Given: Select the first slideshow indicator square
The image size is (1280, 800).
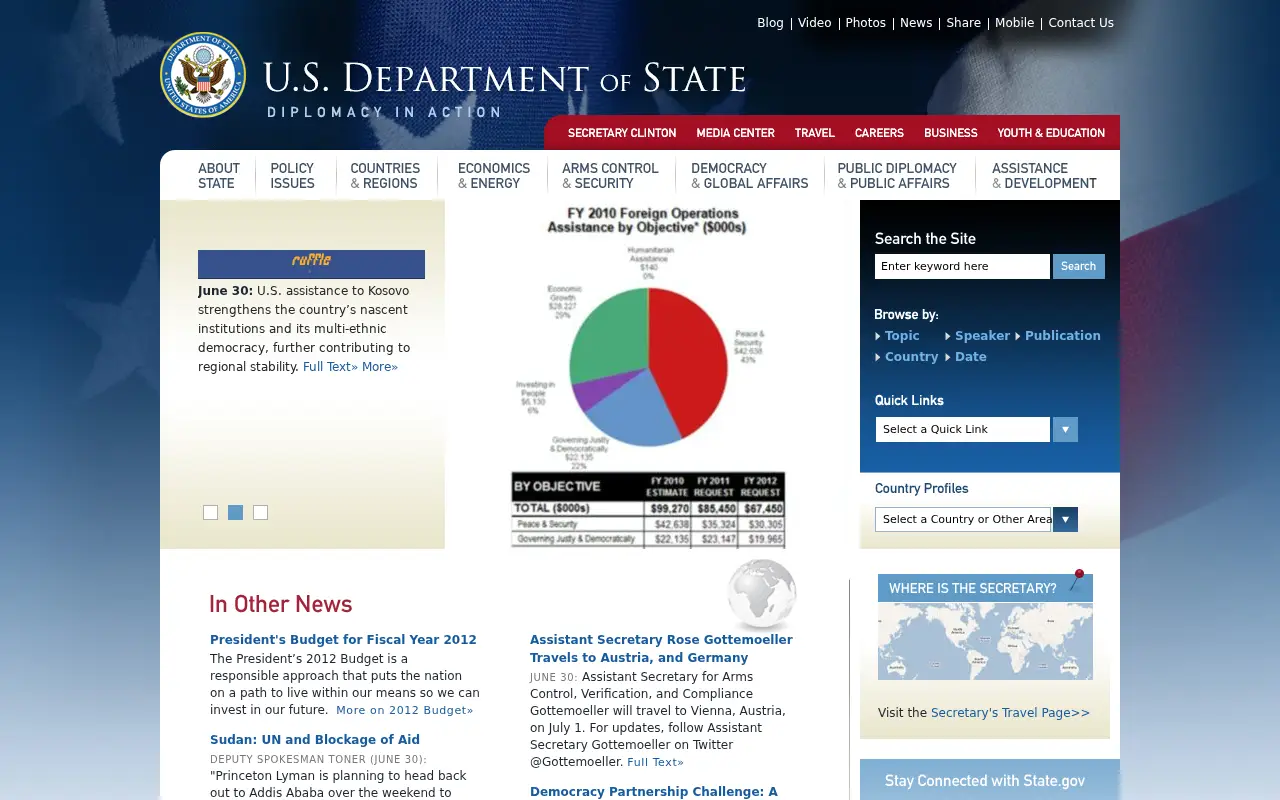Looking at the screenshot, I should tap(210, 512).
